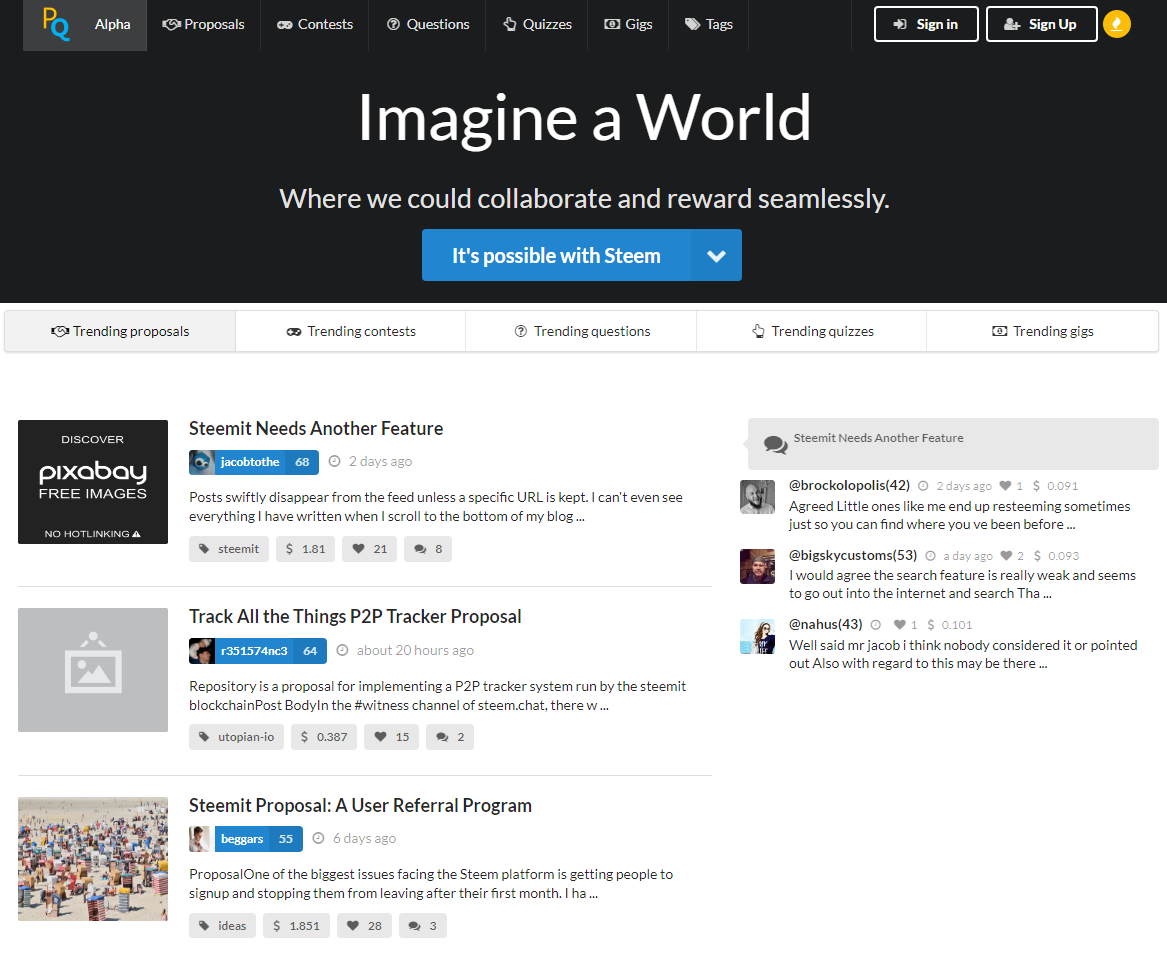This screenshot has width=1167, height=961.
Task: Click the Sign in button
Action: click(926, 24)
